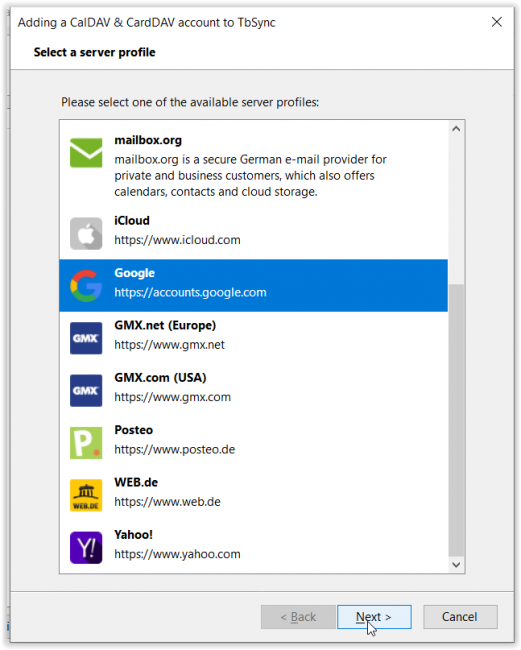This screenshot has height=650, width=521.
Task: Choose the mailbox.org profile title
Action: (148, 140)
